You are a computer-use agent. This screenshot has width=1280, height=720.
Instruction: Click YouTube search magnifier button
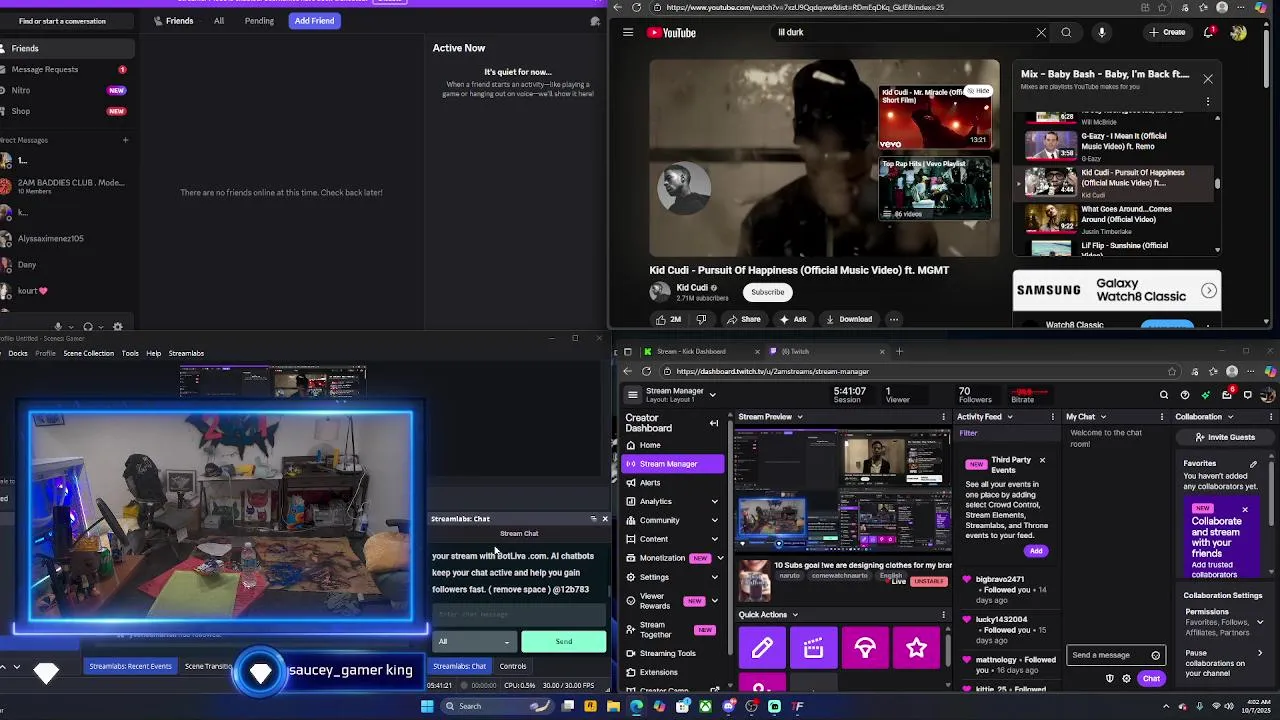coord(1066,32)
